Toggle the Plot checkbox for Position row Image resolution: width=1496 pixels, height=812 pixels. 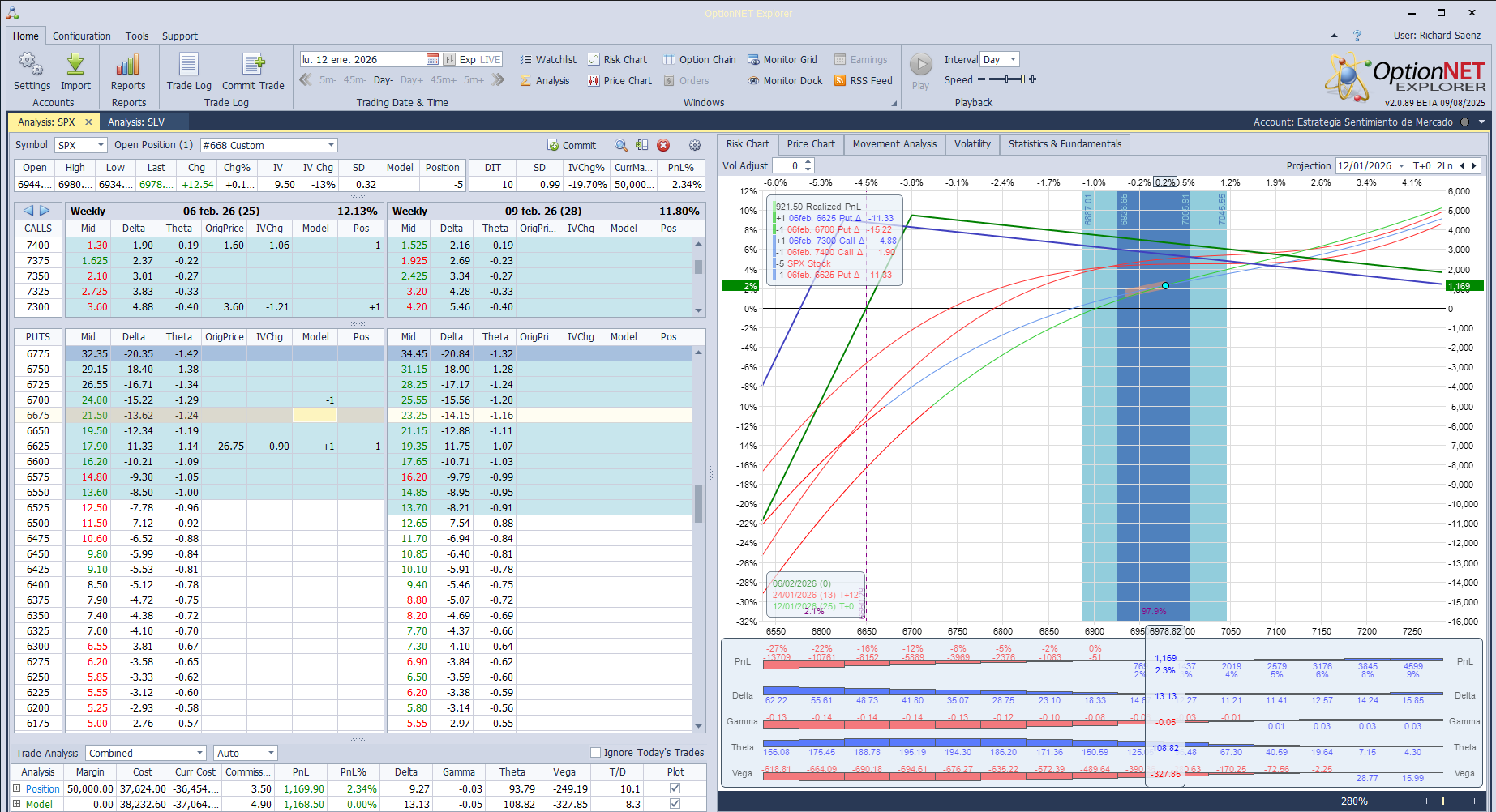(675, 788)
